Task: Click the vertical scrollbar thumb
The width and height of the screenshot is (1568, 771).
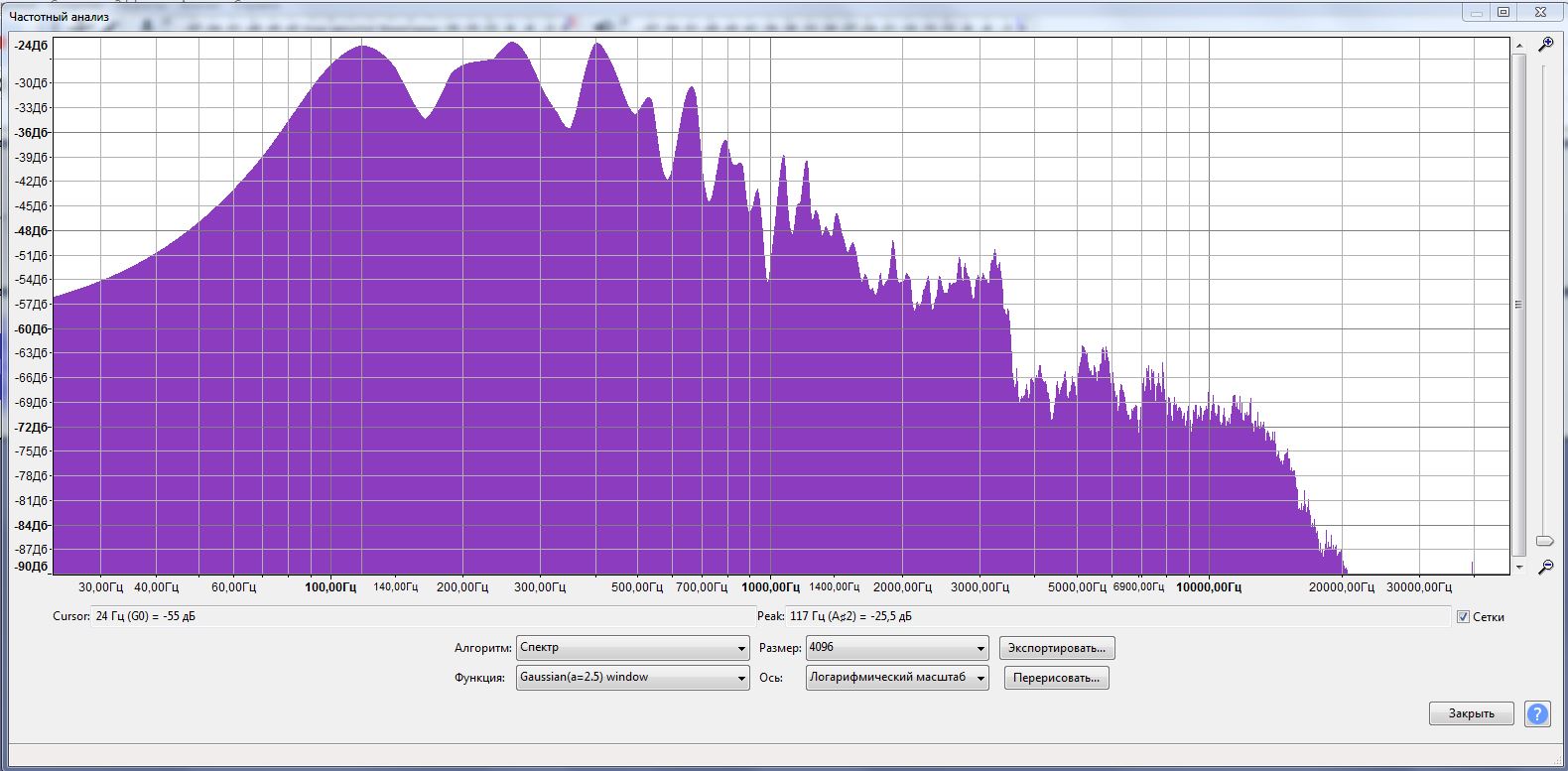Action: 1518,305
